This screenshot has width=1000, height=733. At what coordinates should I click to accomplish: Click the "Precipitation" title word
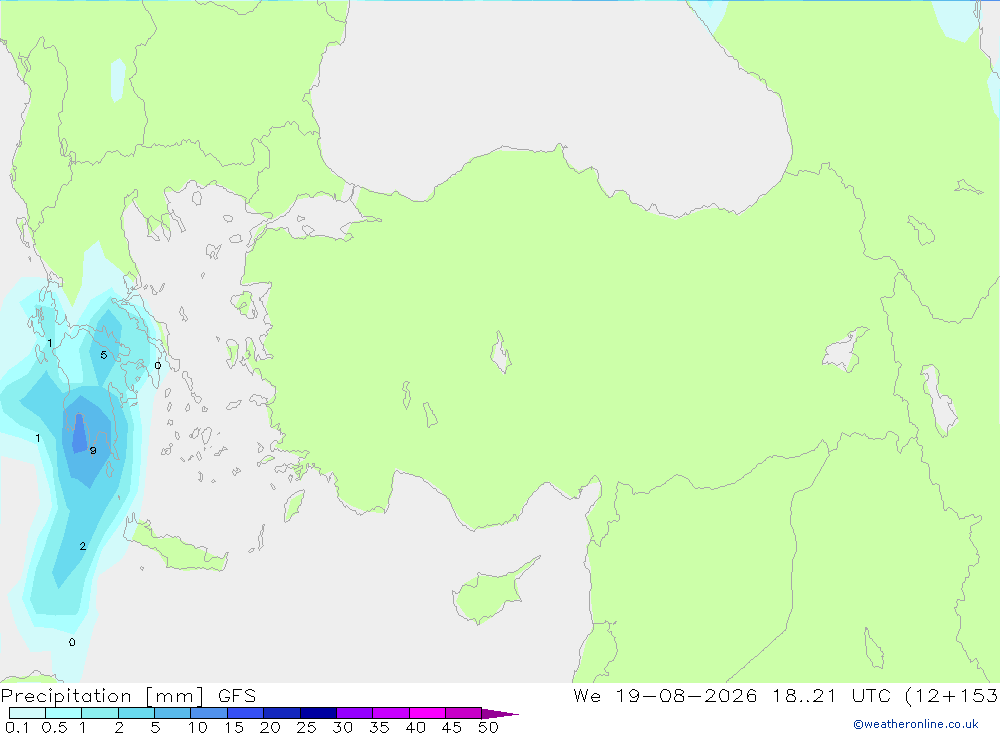pos(66,696)
